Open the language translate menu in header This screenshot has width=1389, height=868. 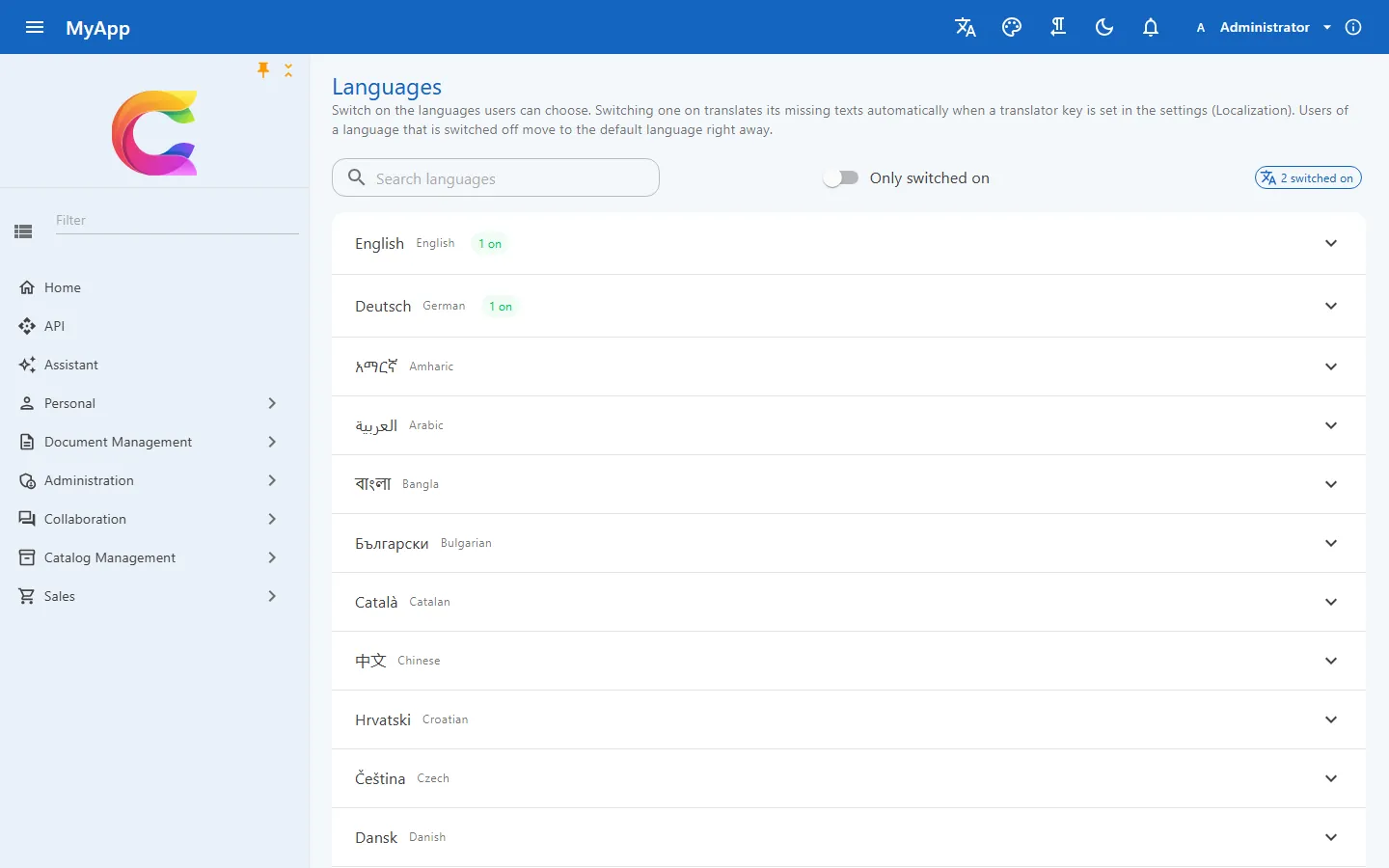click(x=966, y=27)
